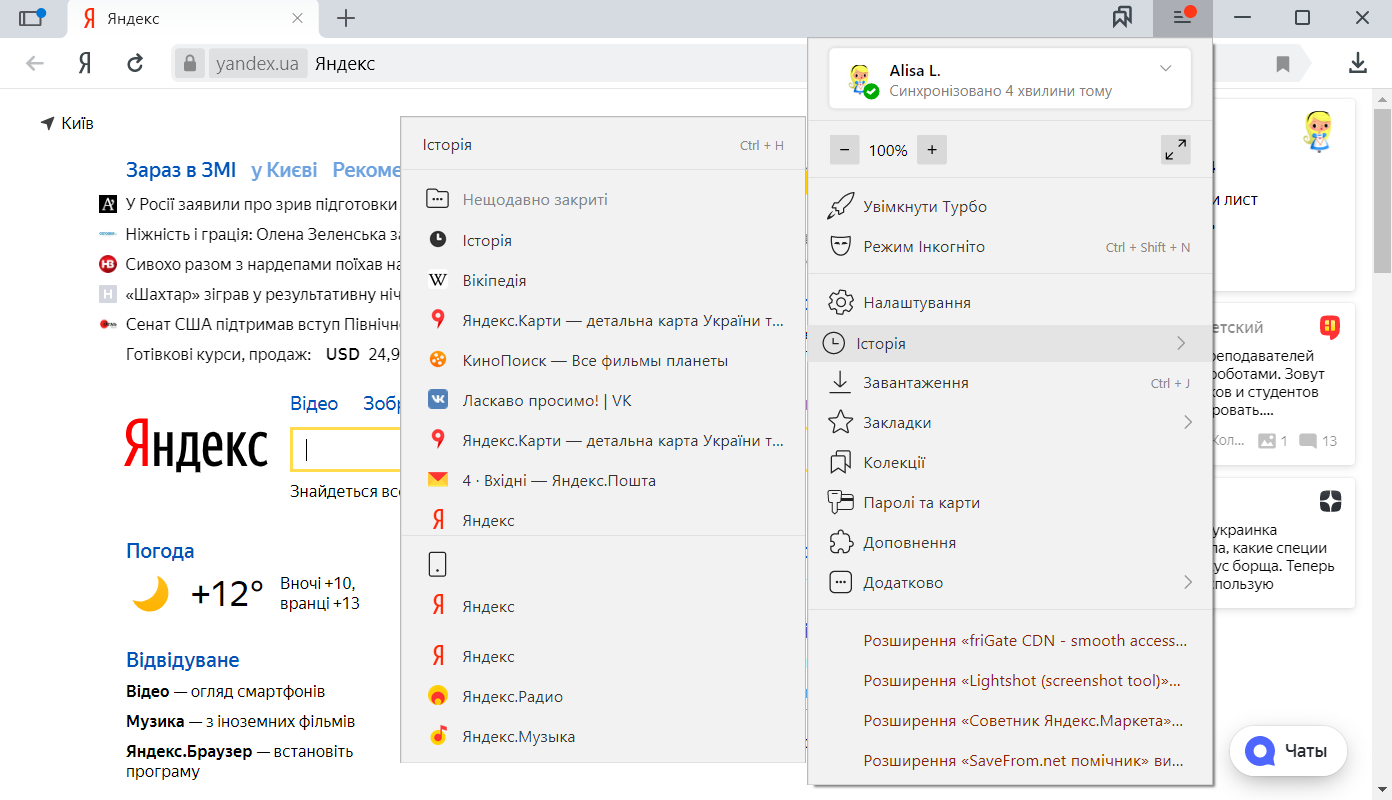Bookmark this page using address bar flag icon

(x=1283, y=64)
